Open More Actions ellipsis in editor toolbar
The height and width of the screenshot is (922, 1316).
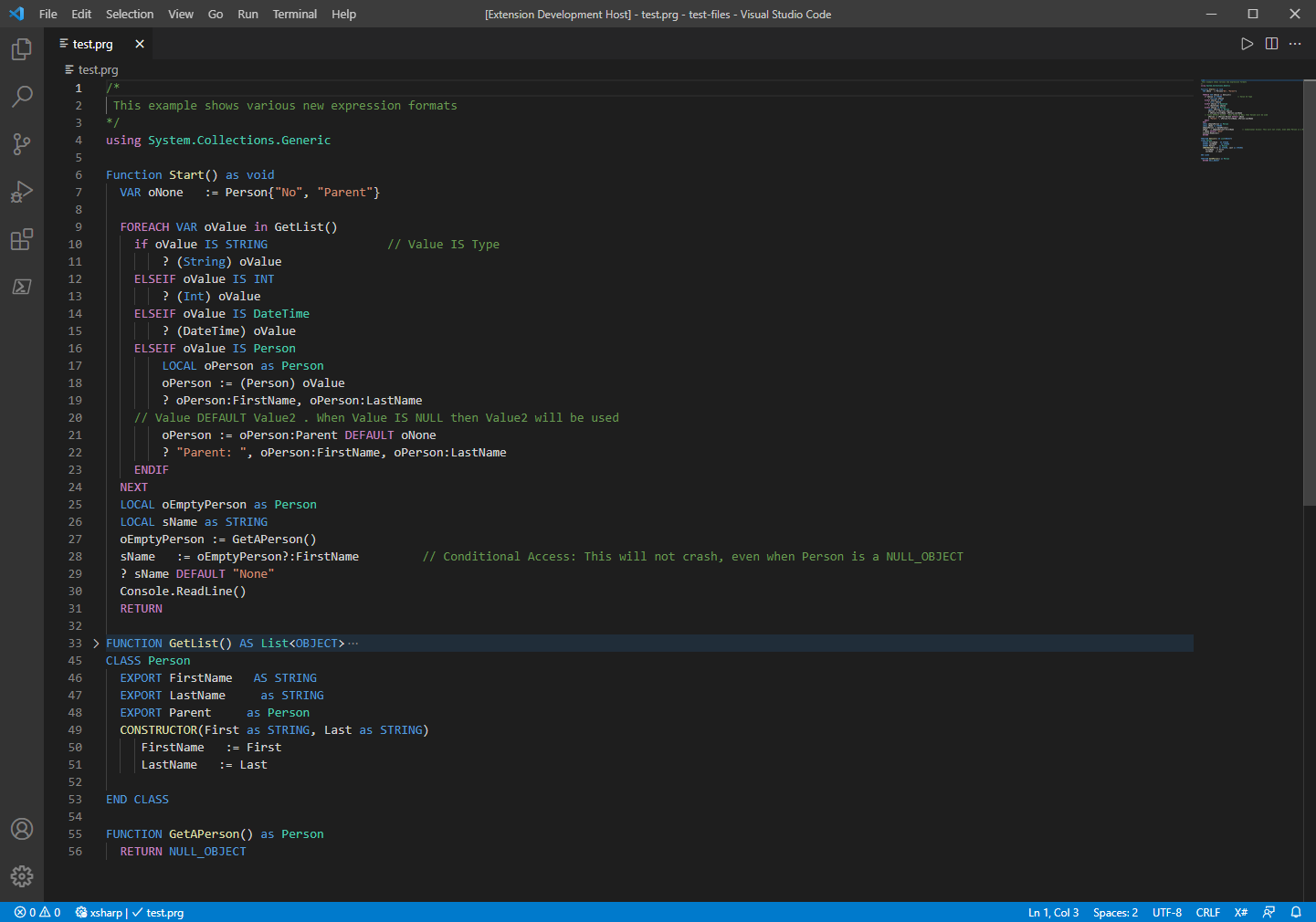pos(1295,44)
